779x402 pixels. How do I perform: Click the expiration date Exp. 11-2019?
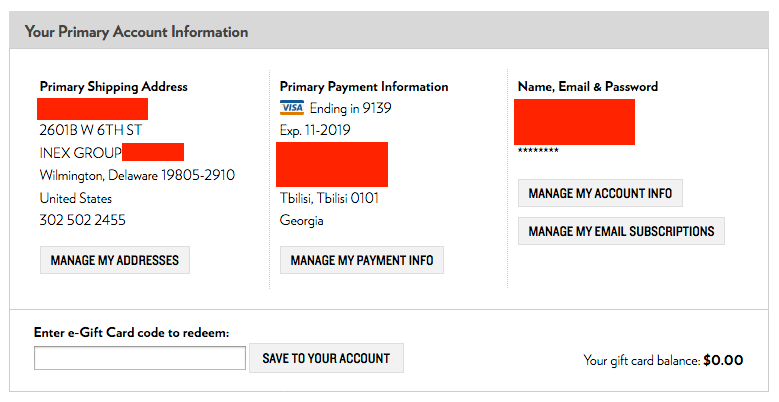[315, 130]
